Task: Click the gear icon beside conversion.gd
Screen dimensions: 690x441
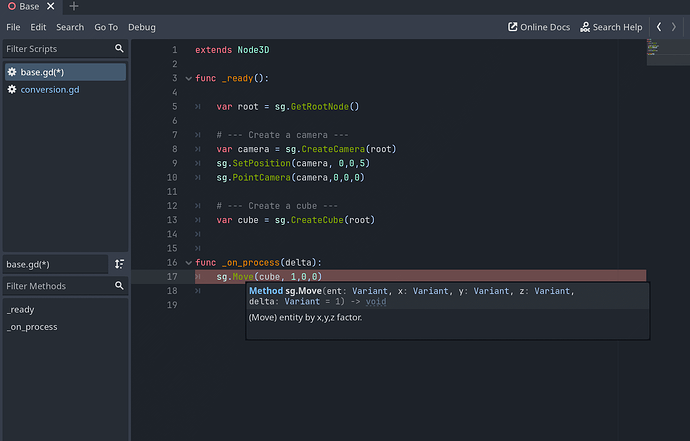Action: [x=12, y=89]
